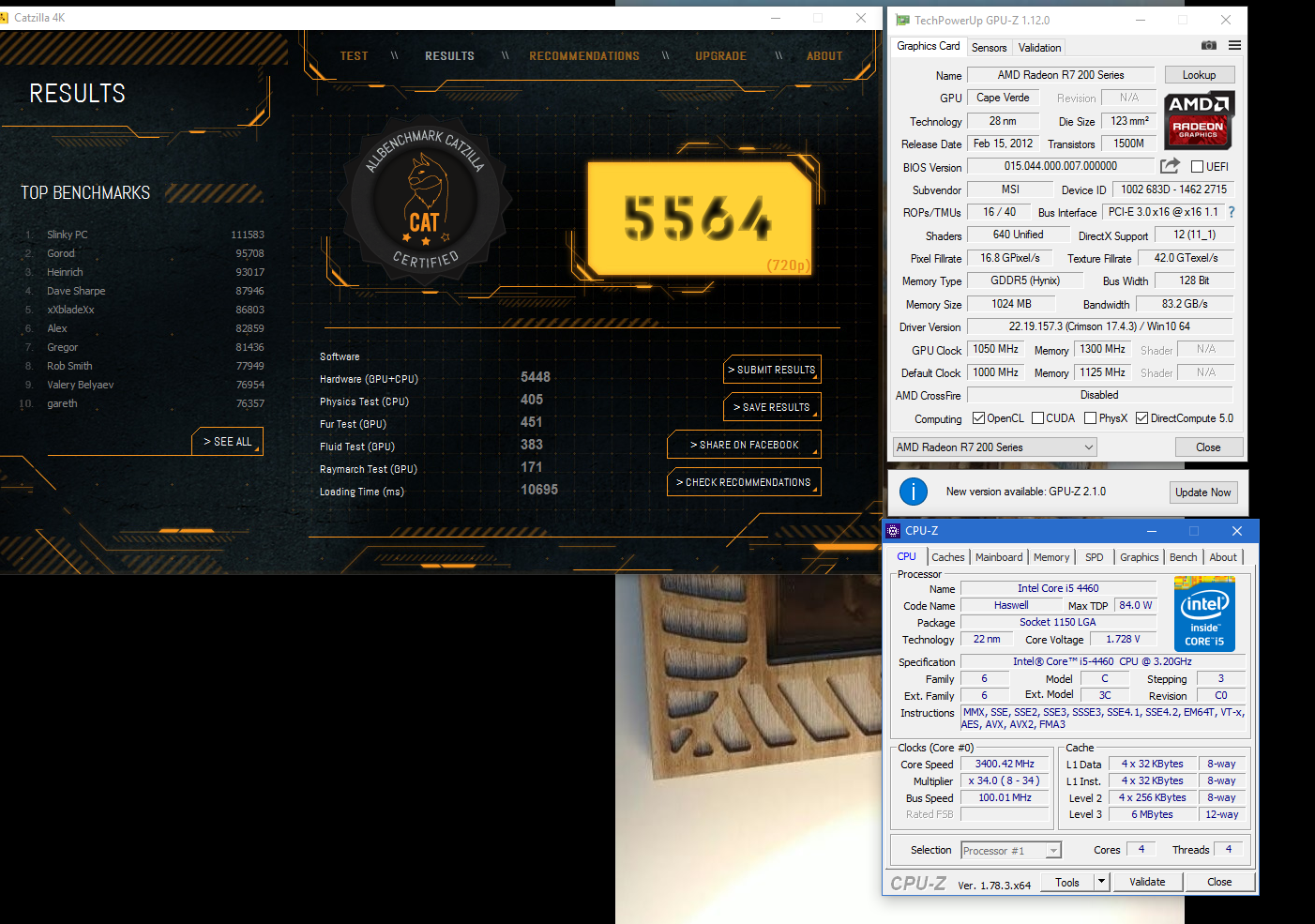This screenshot has width=1315, height=924.
Task: Go to Catzilla RESULTS menu
Action: 449,56
